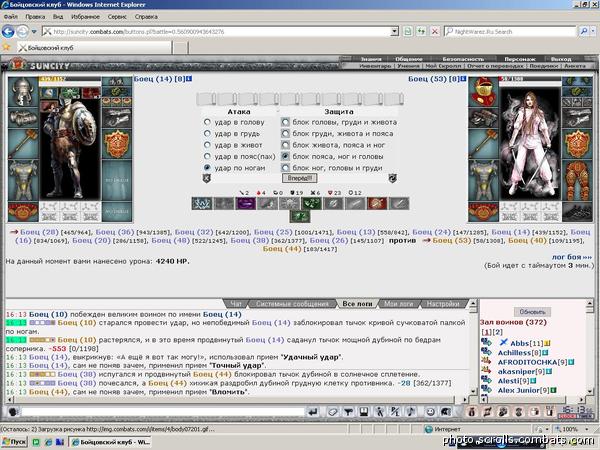The image size is (600, 450).
Task: Click the battle log's vertical scrollbar down arrow
Action: tap(473, 391)
